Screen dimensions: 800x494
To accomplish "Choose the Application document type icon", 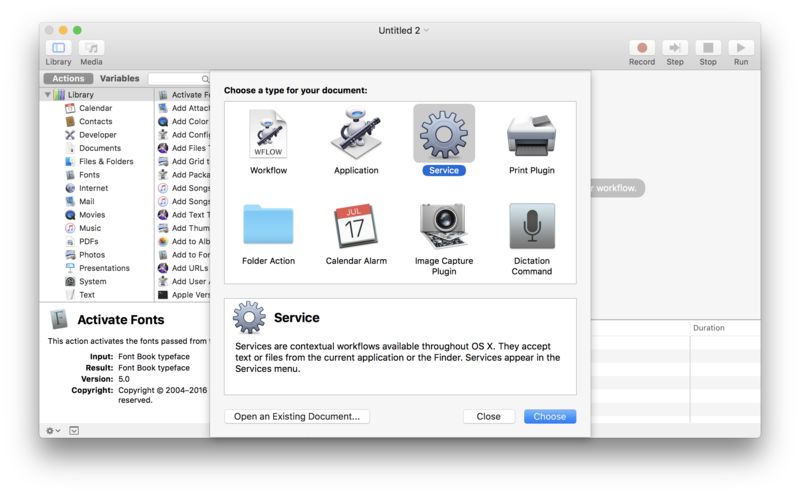I will click(356, 135).
